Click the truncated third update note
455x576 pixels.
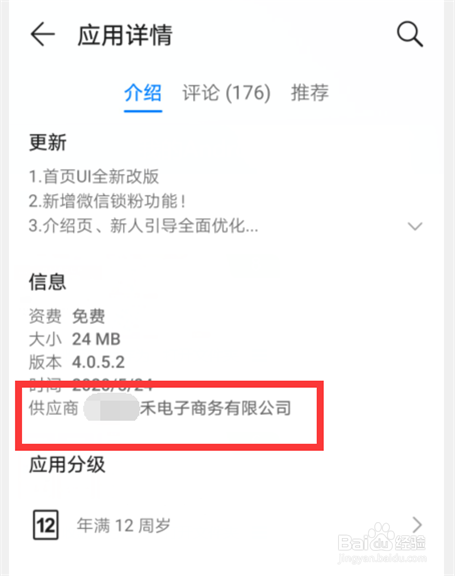coord(144,226)
